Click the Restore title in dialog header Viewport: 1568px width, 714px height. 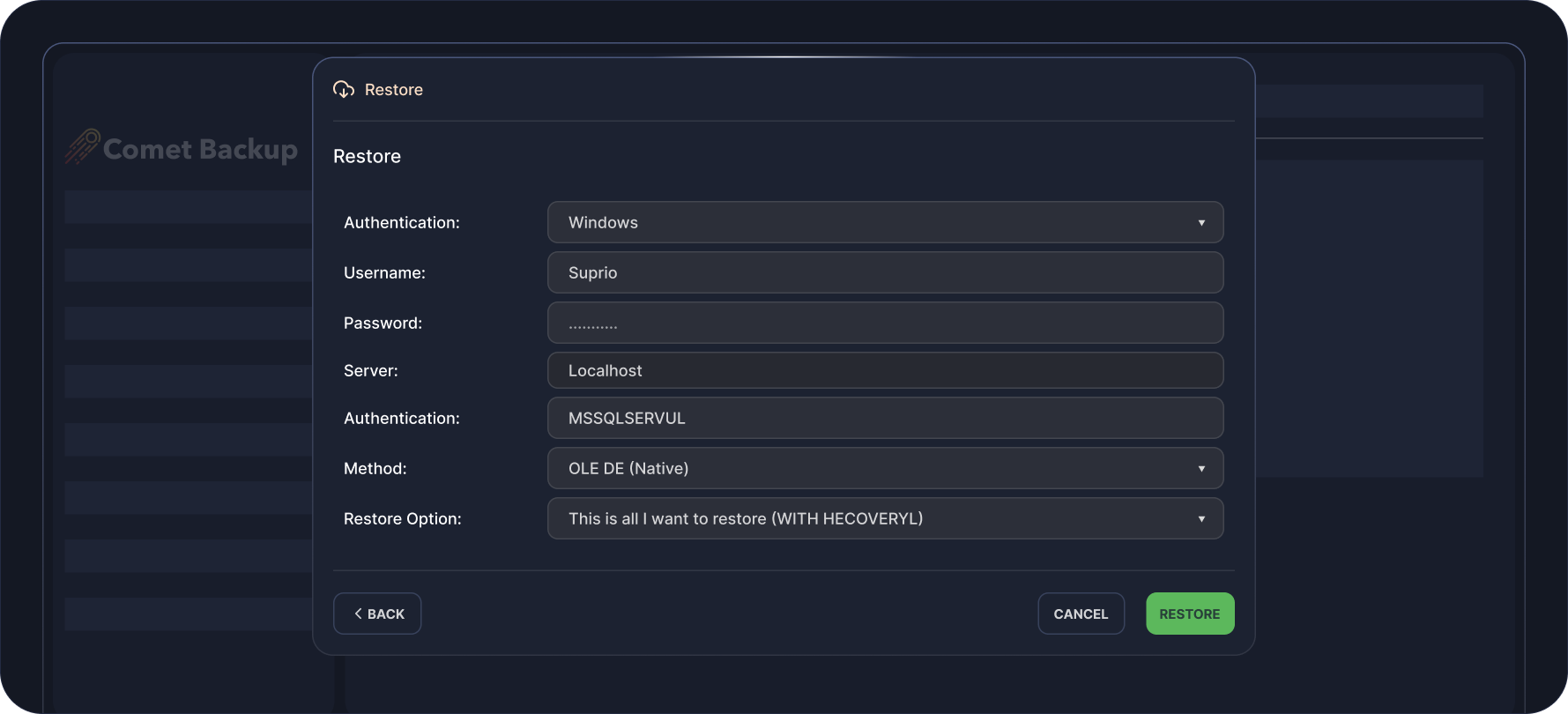394,90
